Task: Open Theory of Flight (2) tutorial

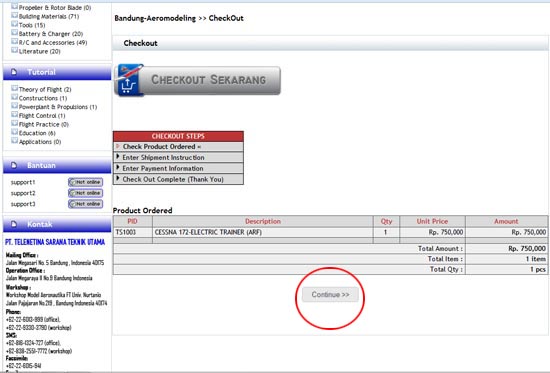Action: point(45,89)
